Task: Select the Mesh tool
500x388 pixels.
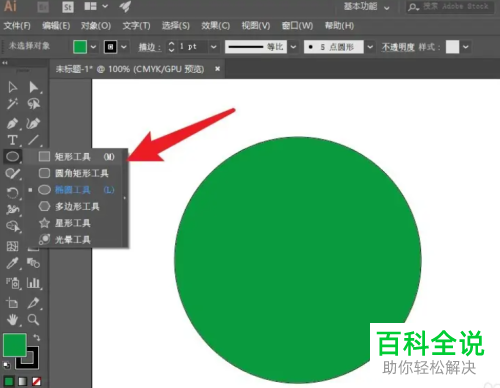Action: (12, 246)
